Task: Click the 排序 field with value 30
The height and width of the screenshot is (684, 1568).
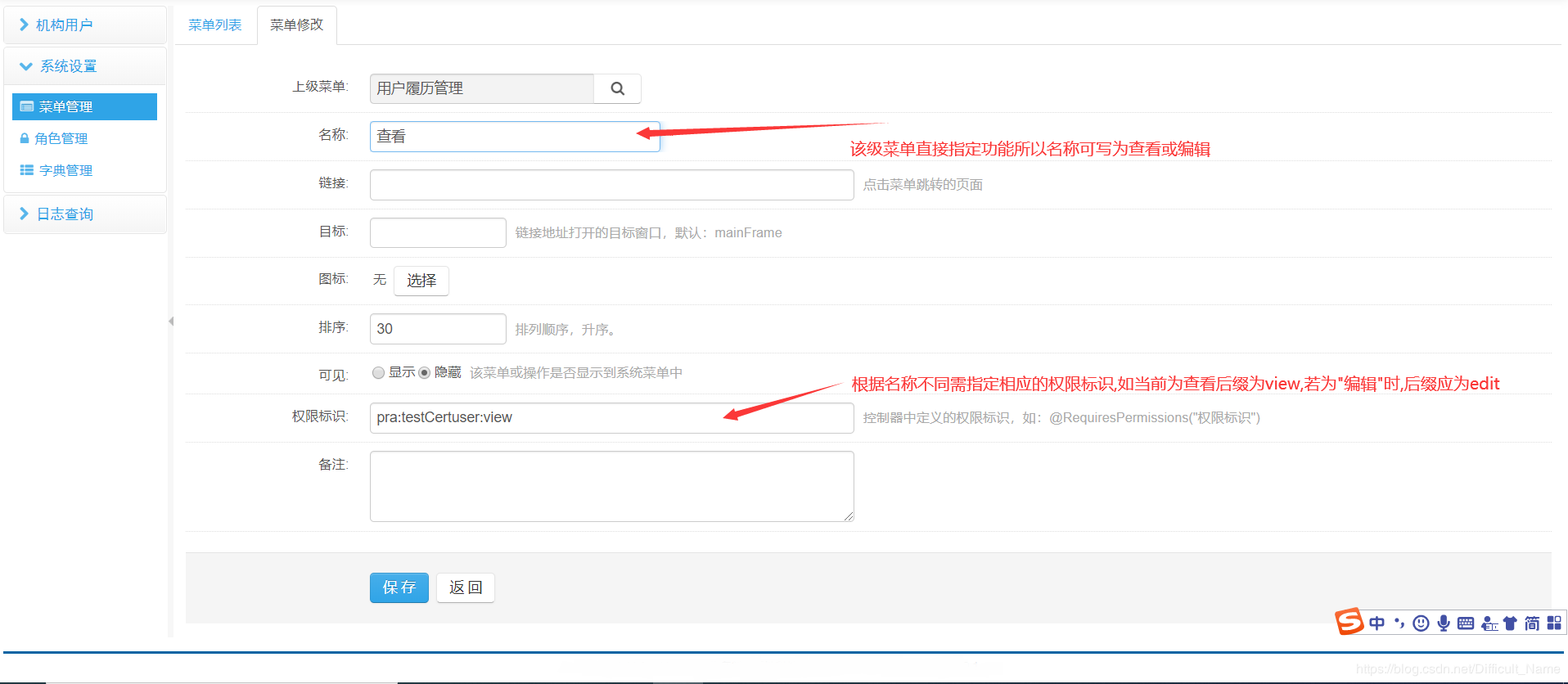Action: [438, 329]
